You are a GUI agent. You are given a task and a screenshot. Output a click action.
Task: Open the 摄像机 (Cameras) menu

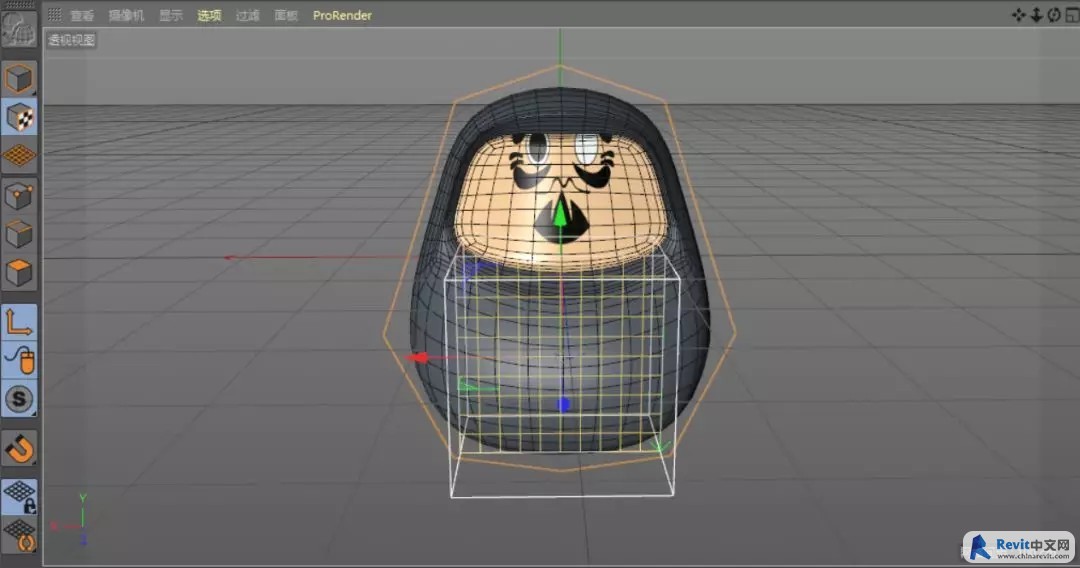coord(126,15)
